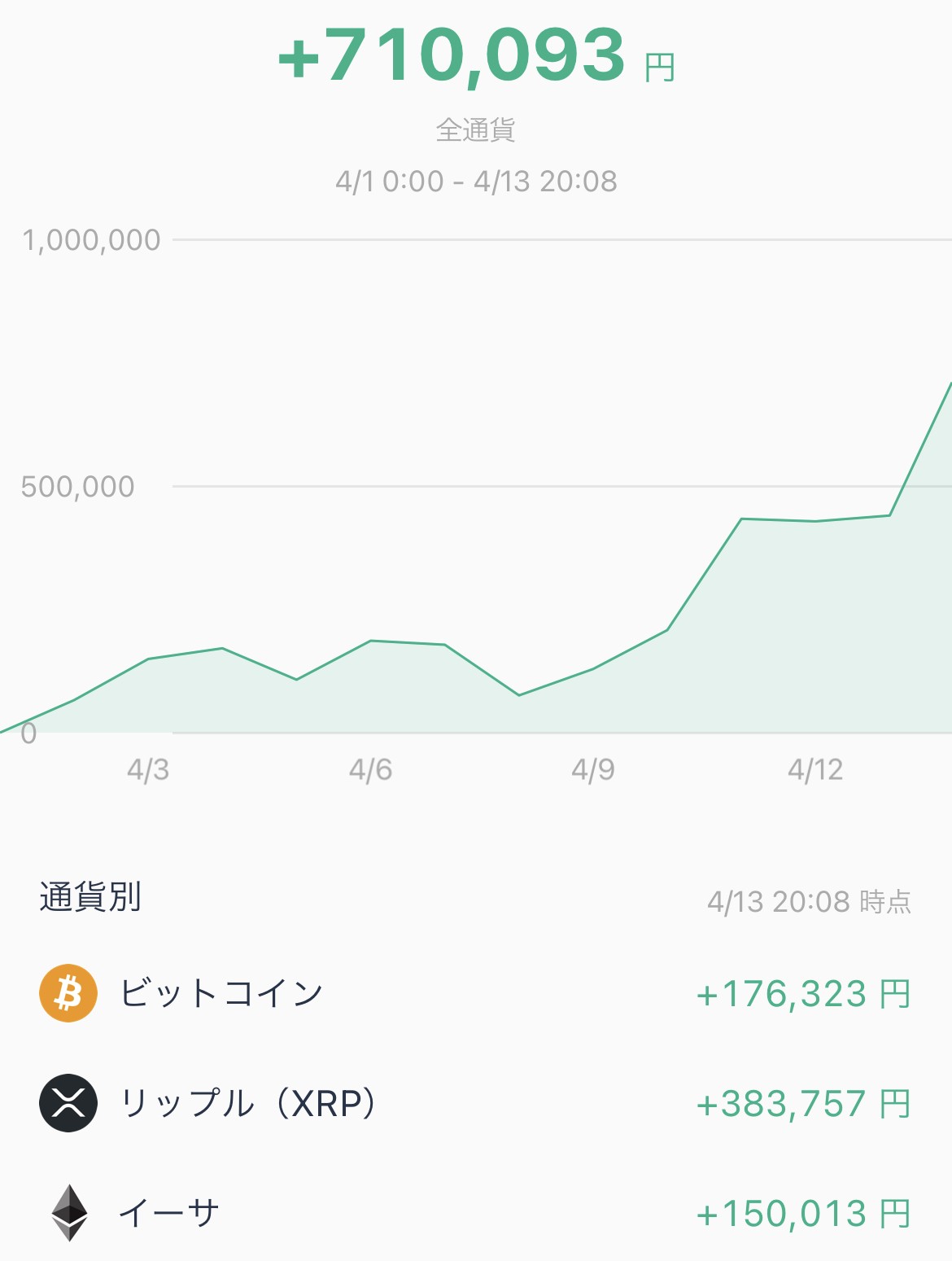Tap the Ethereum diamond icon
This screenshot has height=1261, width=952.
pyautogui.click(x=69, y=1213)
